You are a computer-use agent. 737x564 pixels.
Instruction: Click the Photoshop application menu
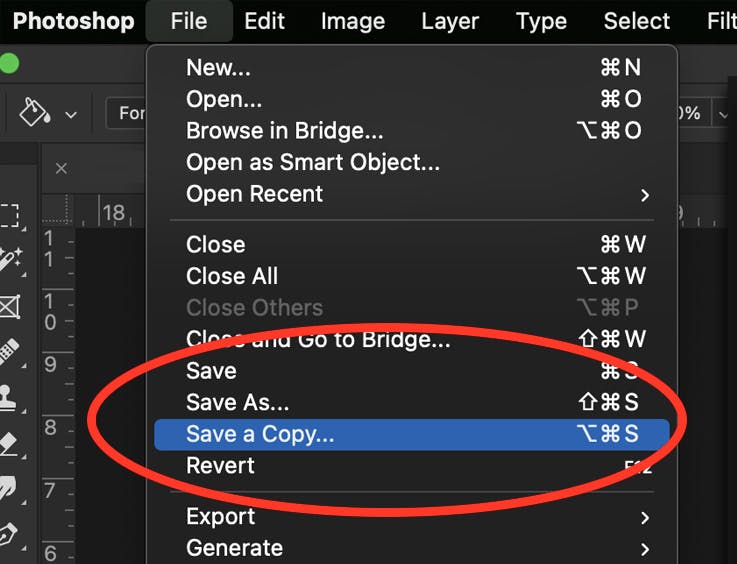coord(73,21)
